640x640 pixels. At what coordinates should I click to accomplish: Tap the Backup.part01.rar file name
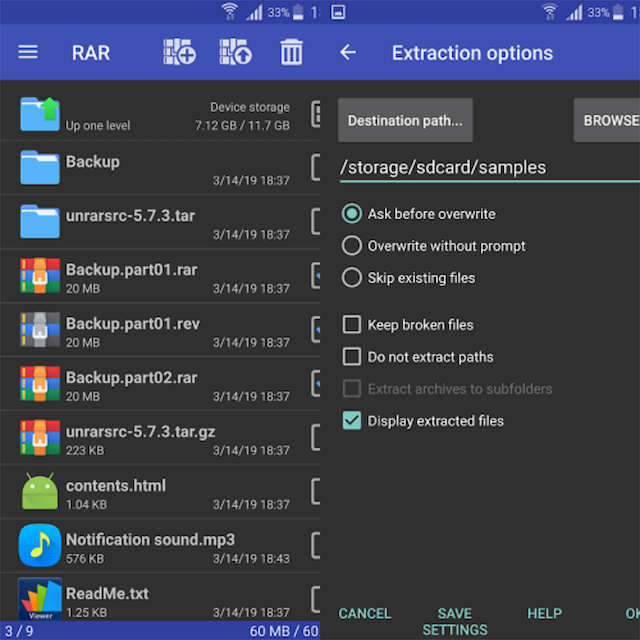click(x=131, y=269)
